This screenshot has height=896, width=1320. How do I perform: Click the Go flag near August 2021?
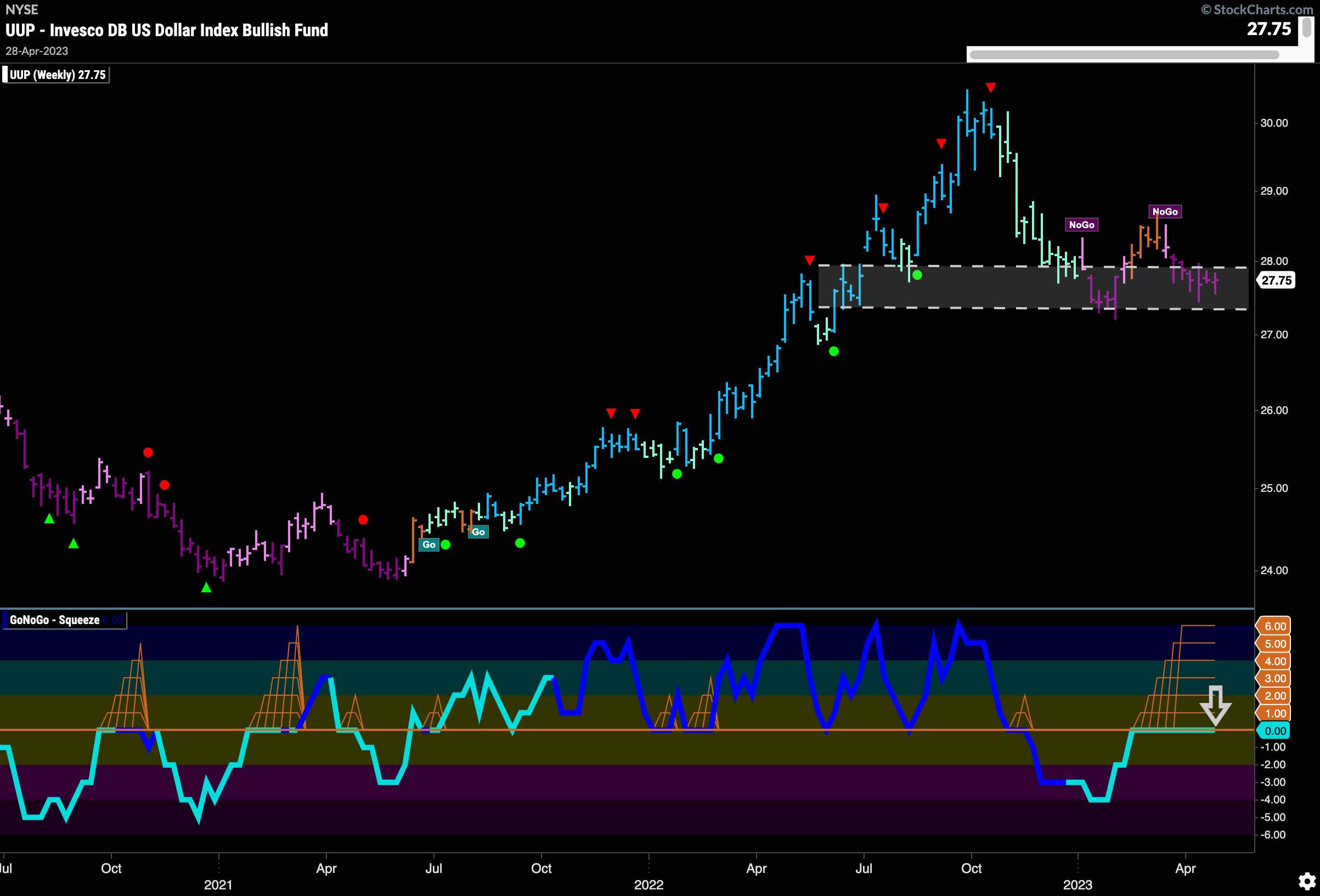[478, 532]
